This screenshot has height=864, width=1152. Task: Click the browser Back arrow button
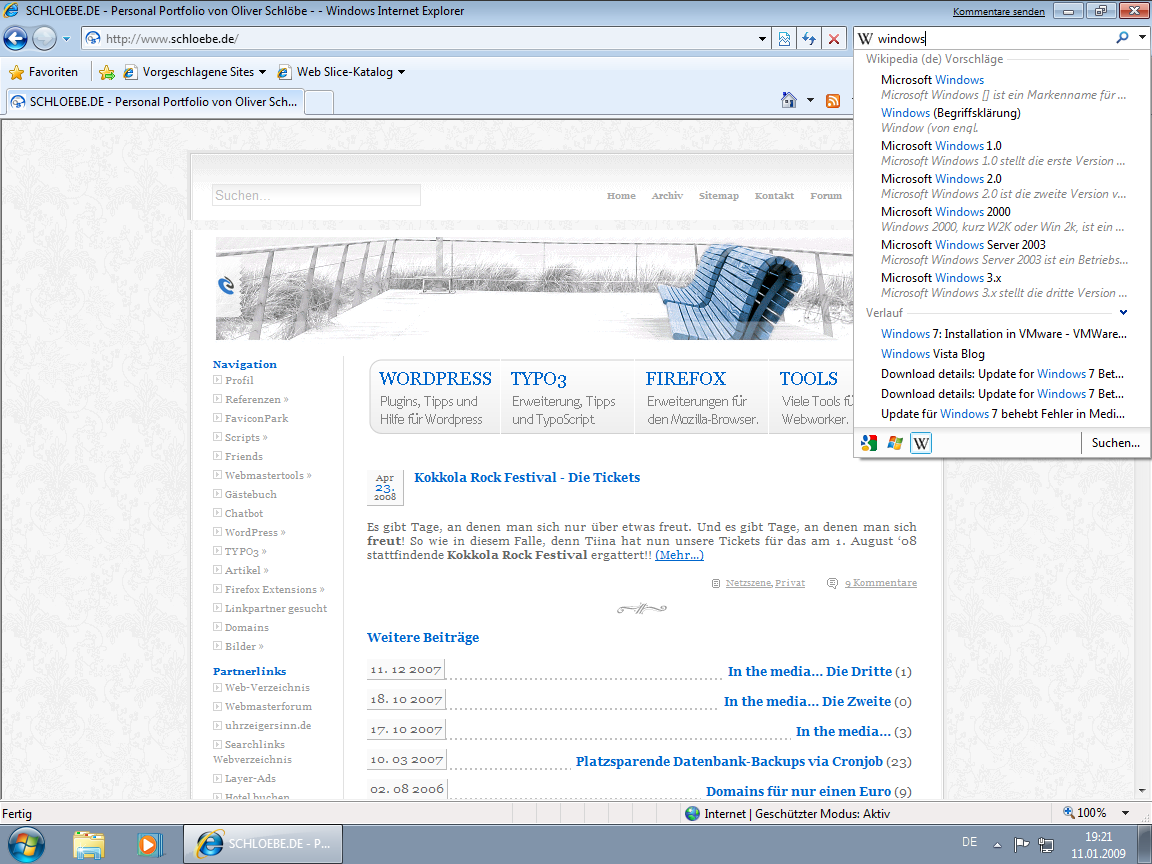click(15, 39)
